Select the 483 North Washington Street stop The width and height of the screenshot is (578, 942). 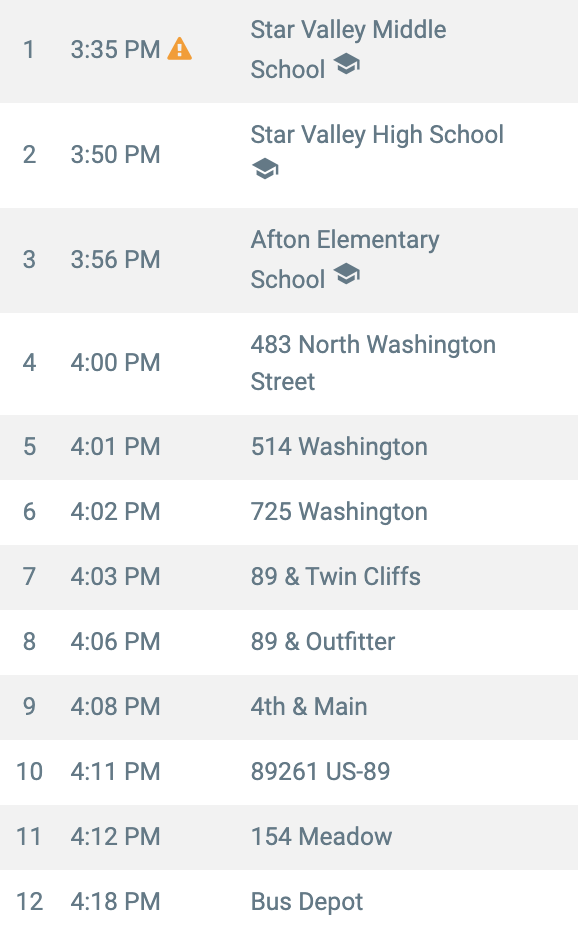pyautogui.click(x=373, y=363)
